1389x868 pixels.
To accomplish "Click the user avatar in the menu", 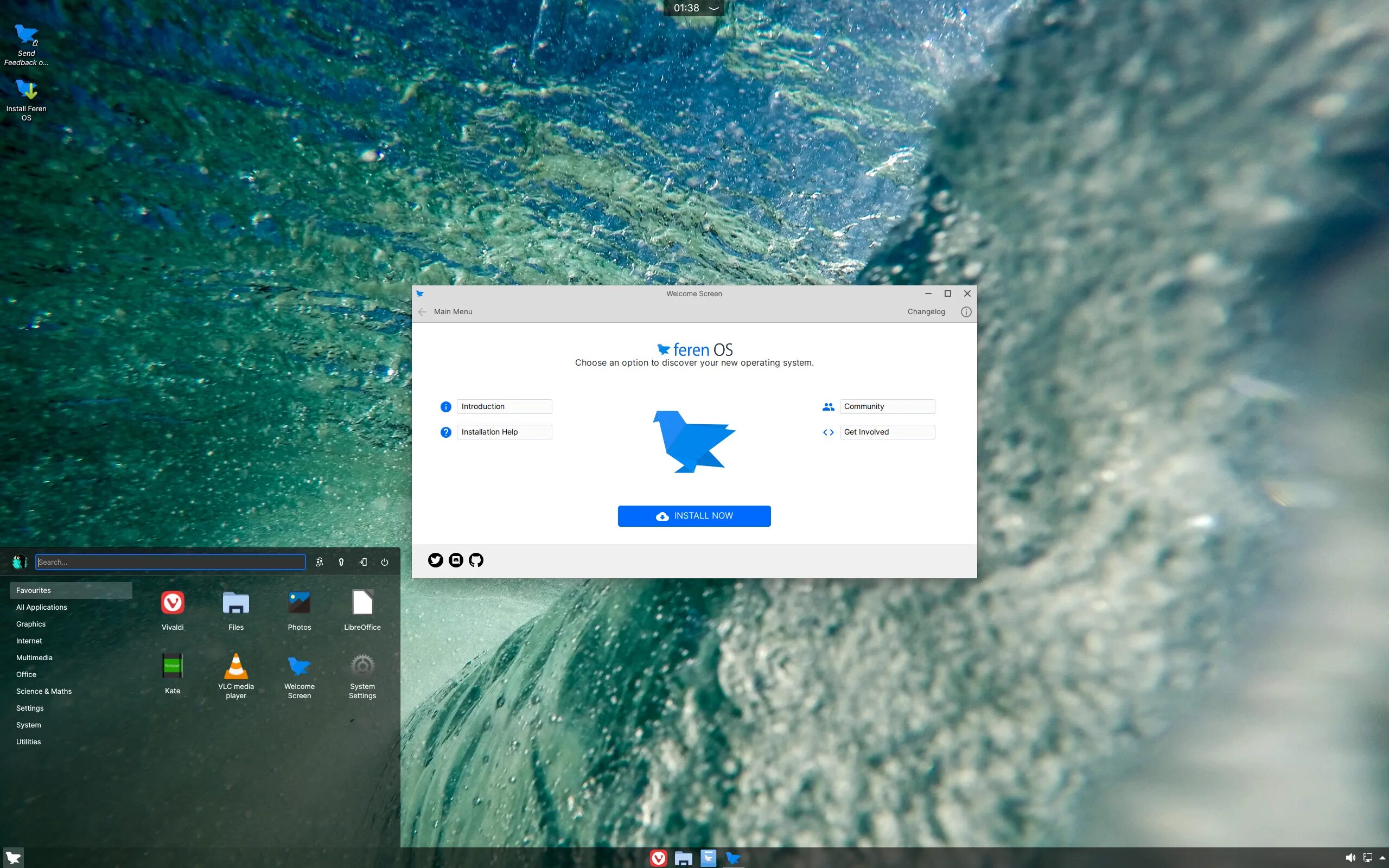I will [20, 562].
